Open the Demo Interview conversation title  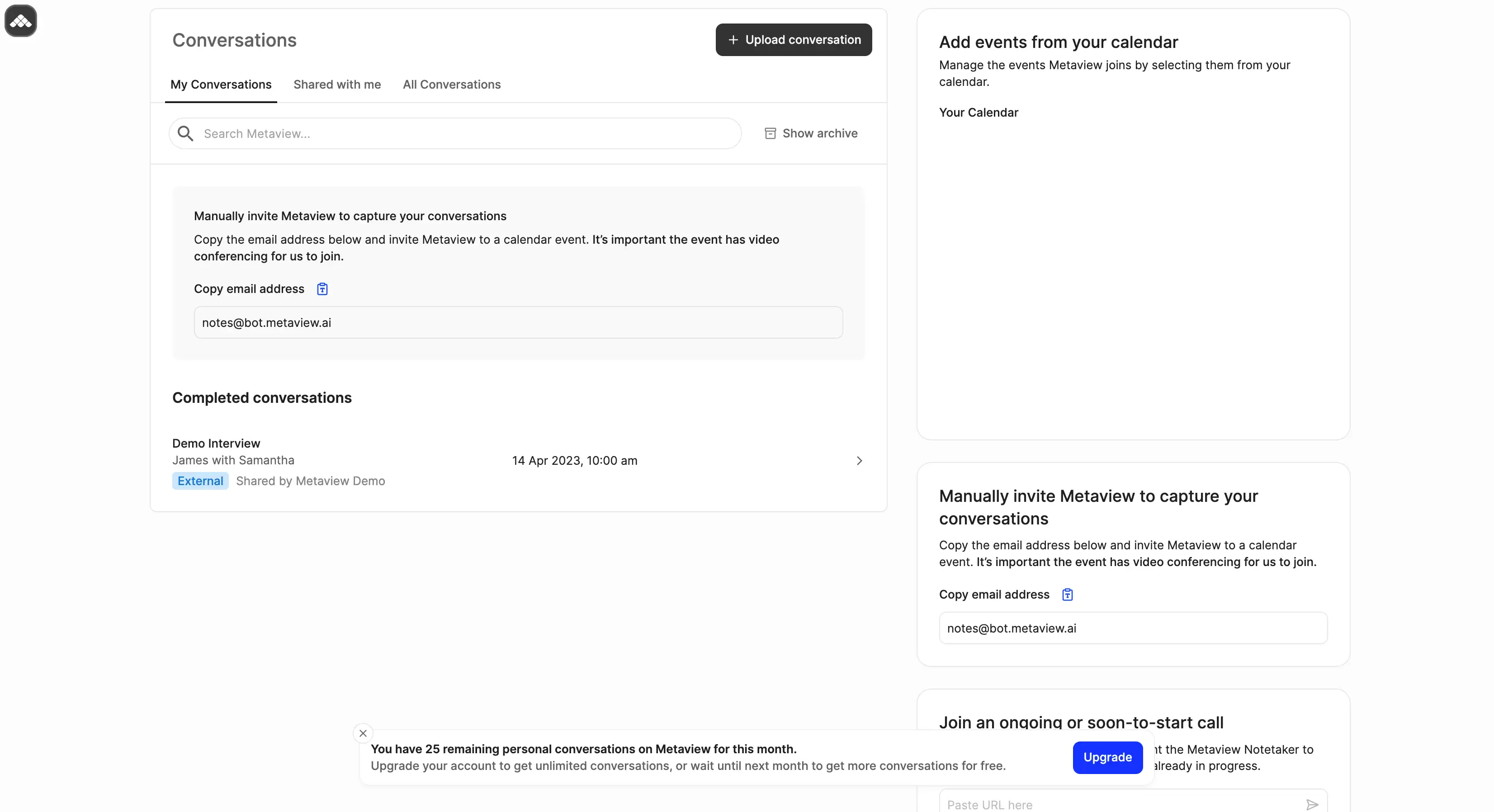(x=216, y=443)
